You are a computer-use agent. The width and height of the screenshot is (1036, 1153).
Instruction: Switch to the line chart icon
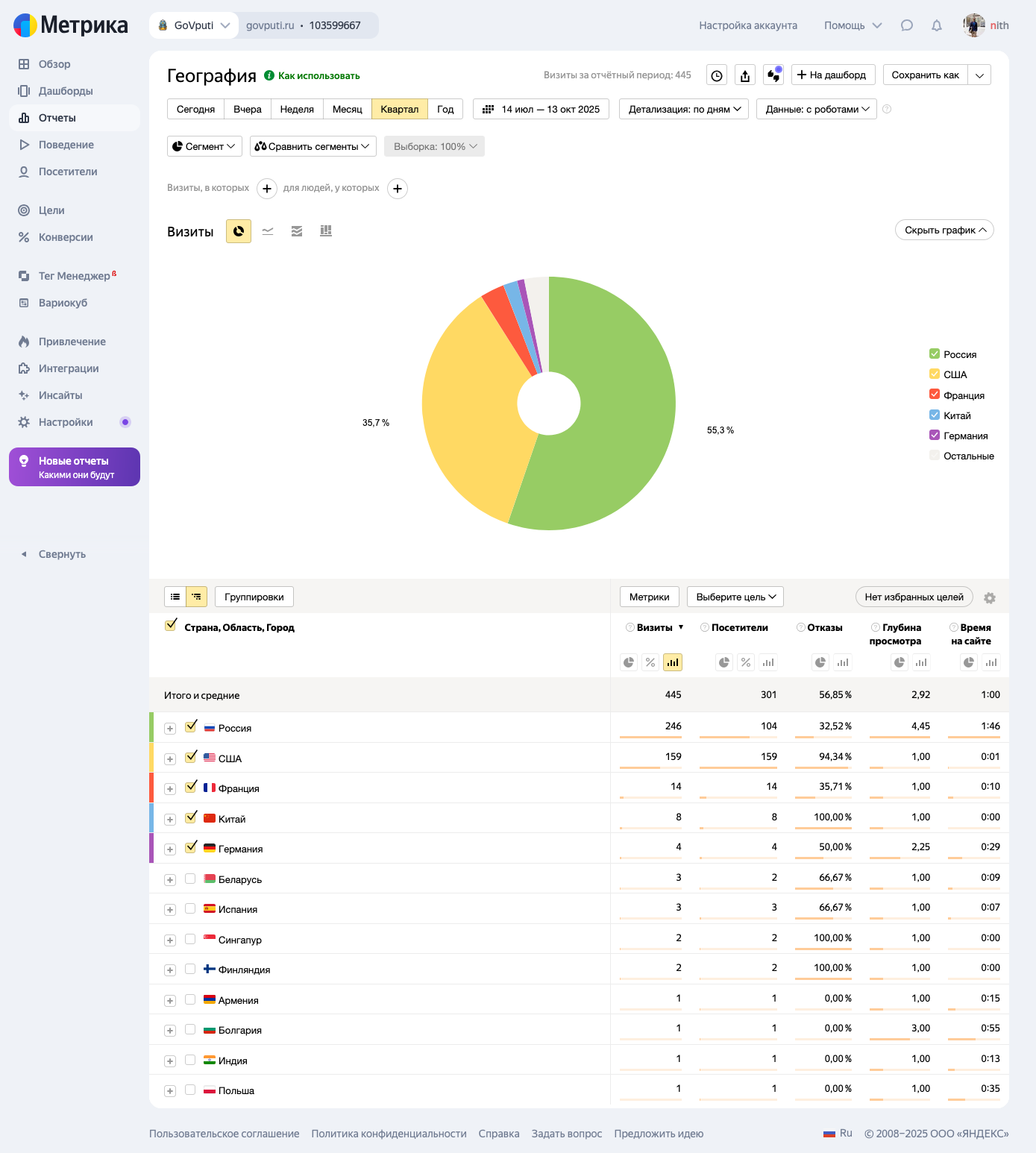(x=268, y=231)
